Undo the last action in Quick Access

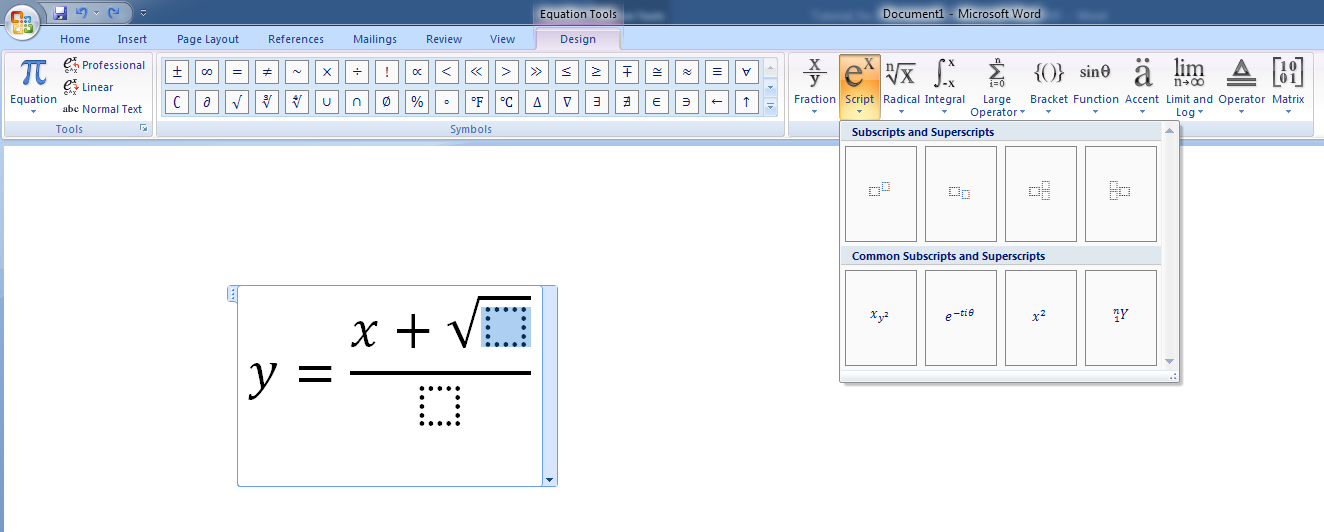[83, 13]
